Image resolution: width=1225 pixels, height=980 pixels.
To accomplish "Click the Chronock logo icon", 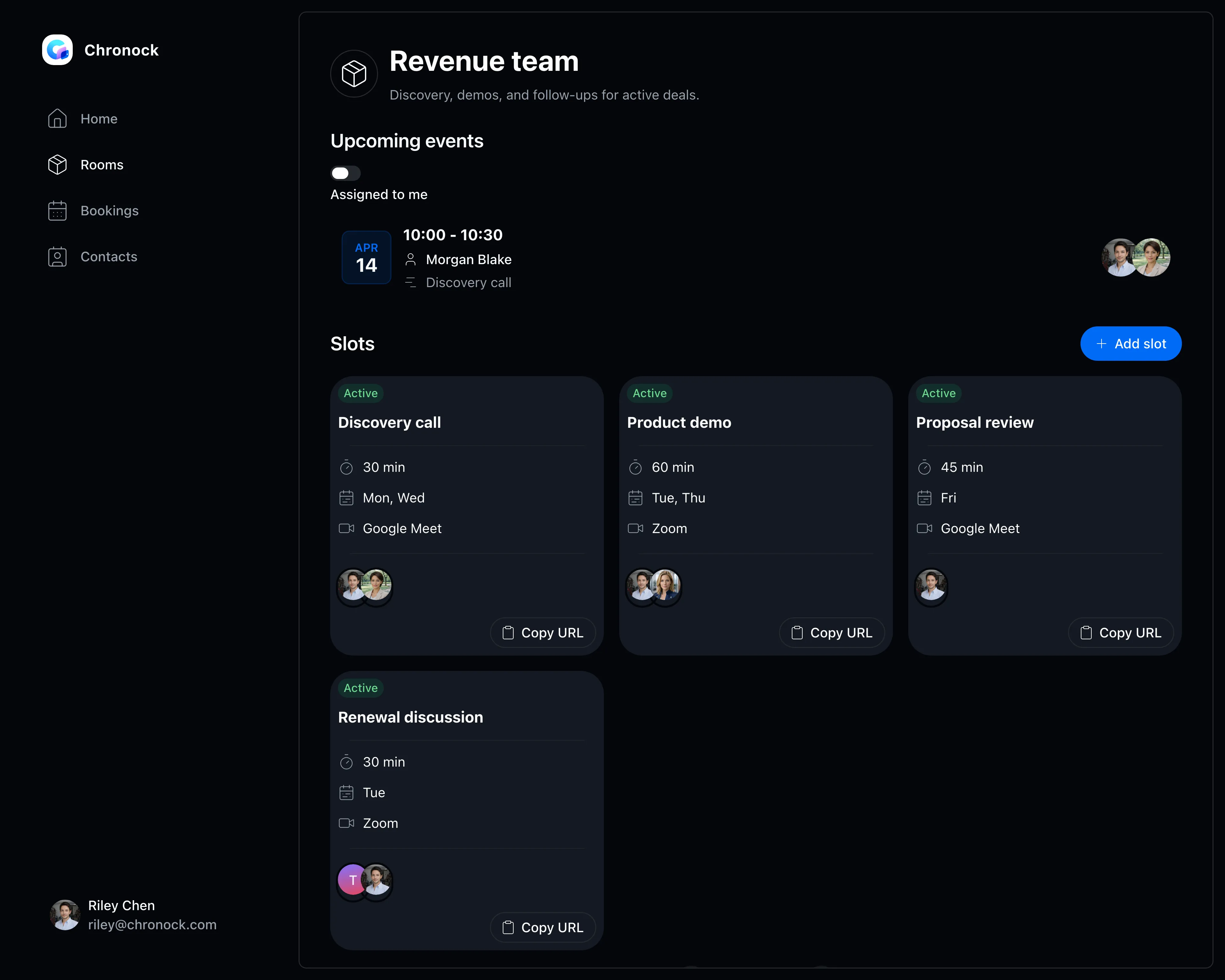I will click(57, 50).
